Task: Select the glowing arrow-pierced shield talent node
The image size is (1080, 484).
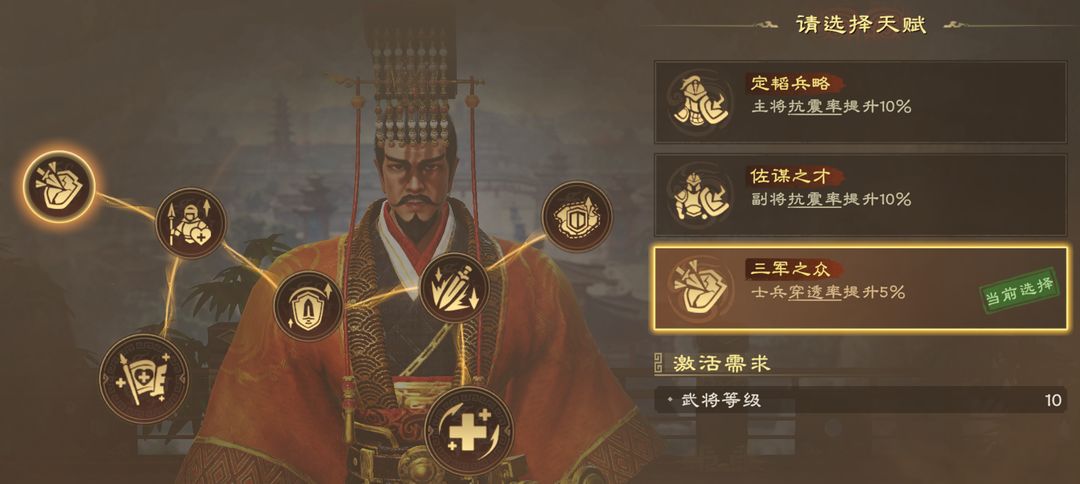Action: pyautogui.click(x=59, y=186)
